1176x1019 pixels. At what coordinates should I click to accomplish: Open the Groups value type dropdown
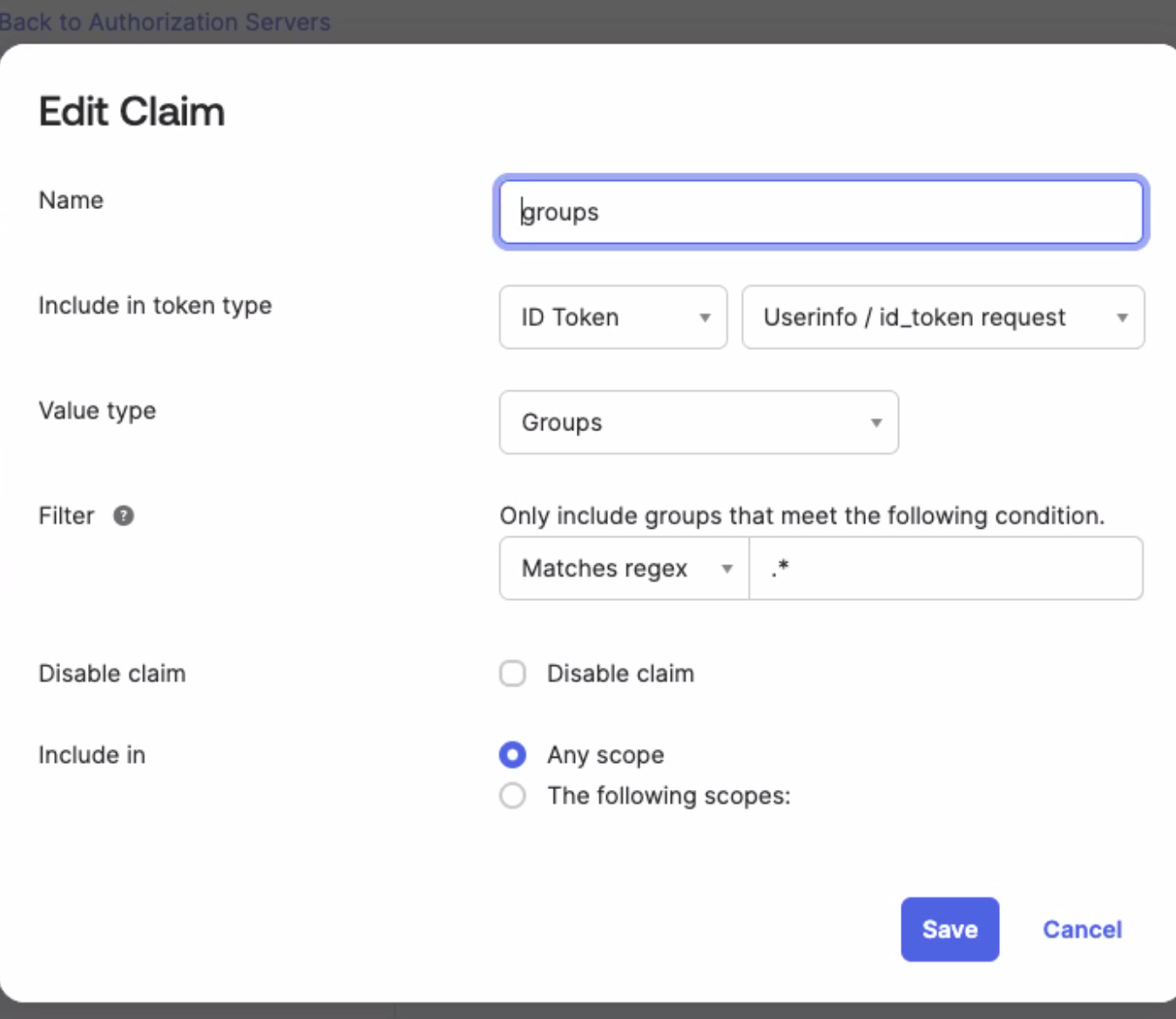tap(698, 422)
